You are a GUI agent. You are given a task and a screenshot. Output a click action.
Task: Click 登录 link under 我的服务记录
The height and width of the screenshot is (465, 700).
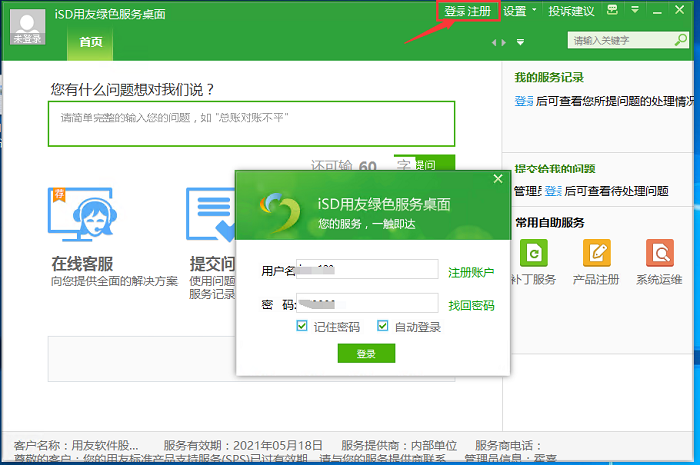click(524, 101)
